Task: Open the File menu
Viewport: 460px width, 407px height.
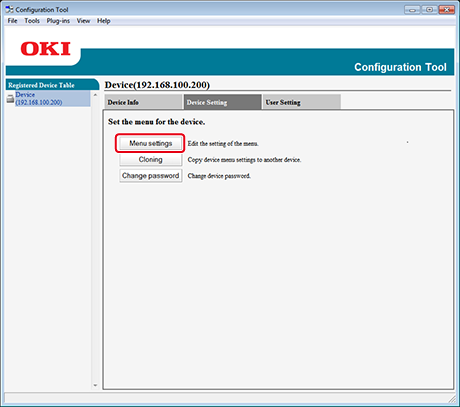Action: tap(12, 21)
